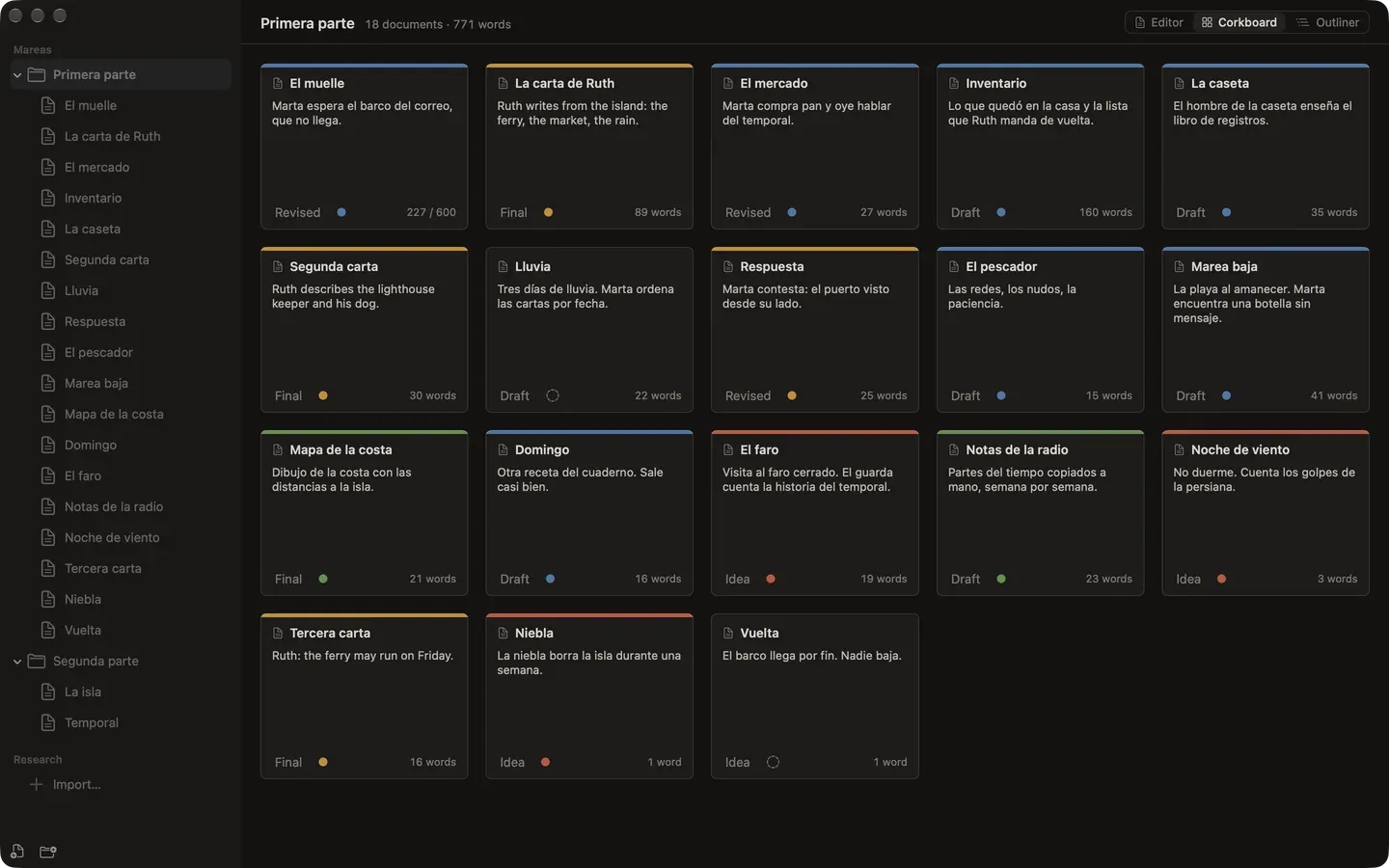This screenshot has width=1389, height=868.
Task: Select the Notas de la radio card on the corkboard
Action: pos(1040,513)
